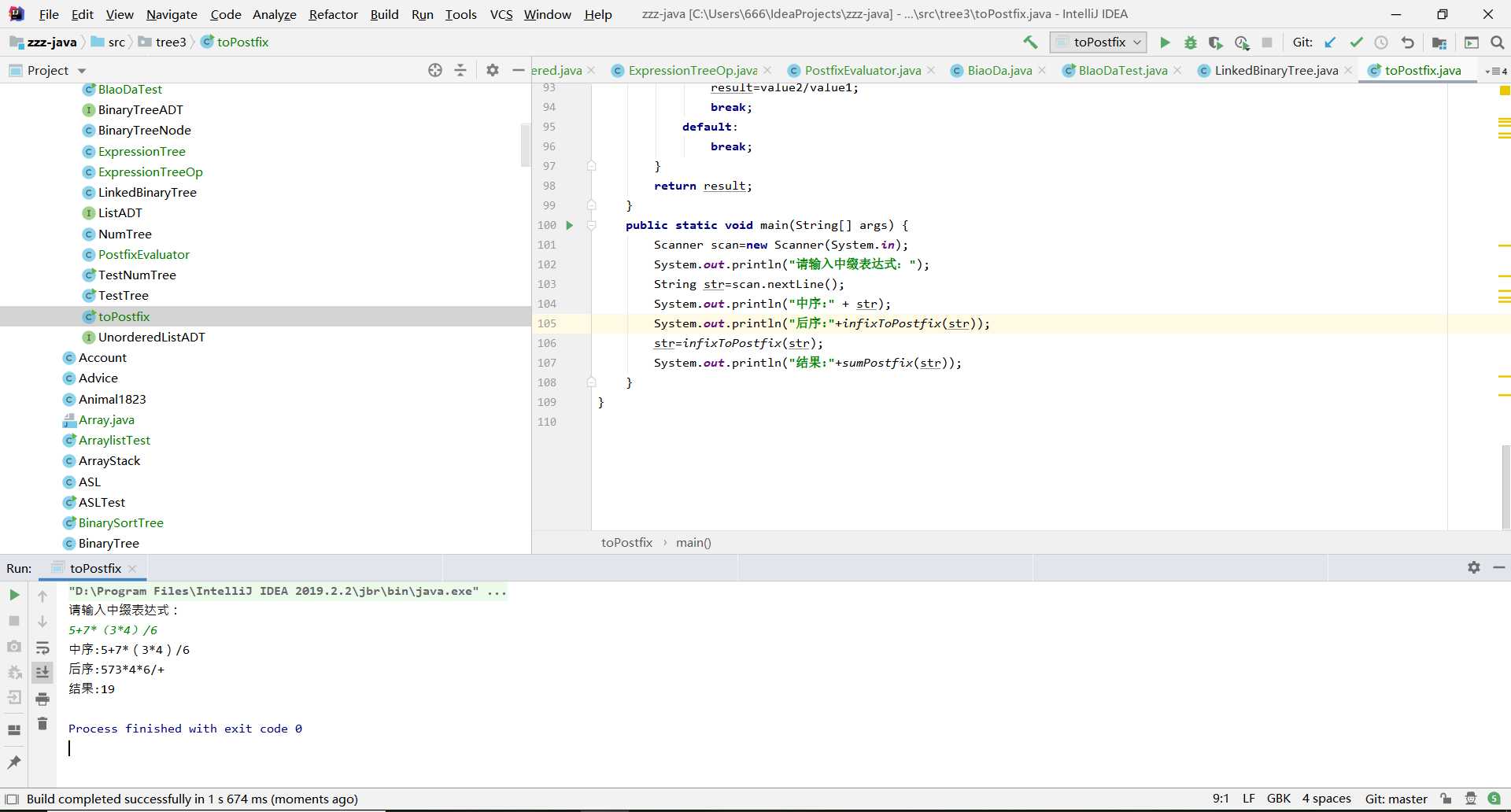
Task: Click Git: master branch widget
Action: pyautogui.click(x=1396, y=799)
